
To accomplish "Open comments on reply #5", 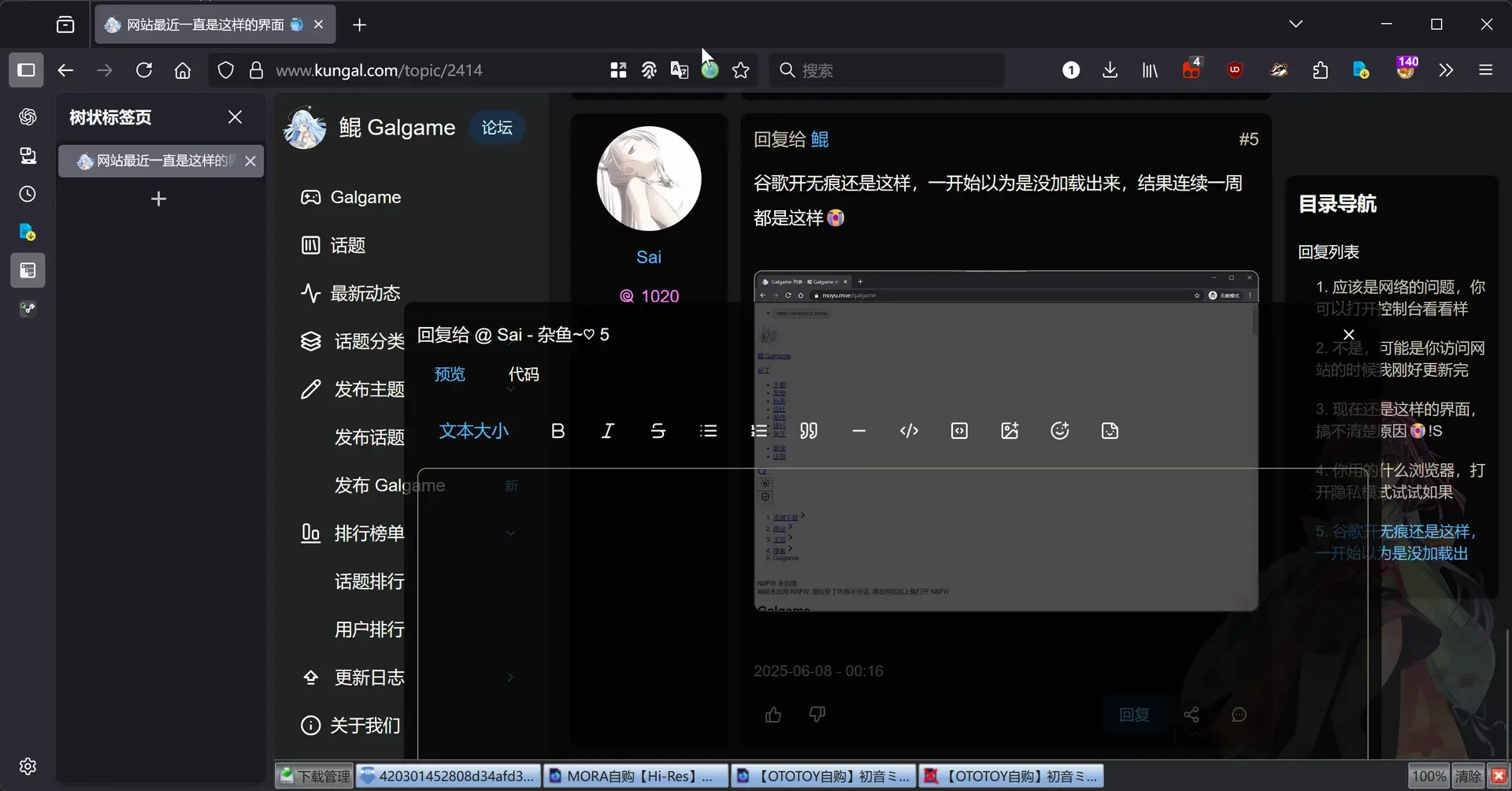I will click(1239, 715).
